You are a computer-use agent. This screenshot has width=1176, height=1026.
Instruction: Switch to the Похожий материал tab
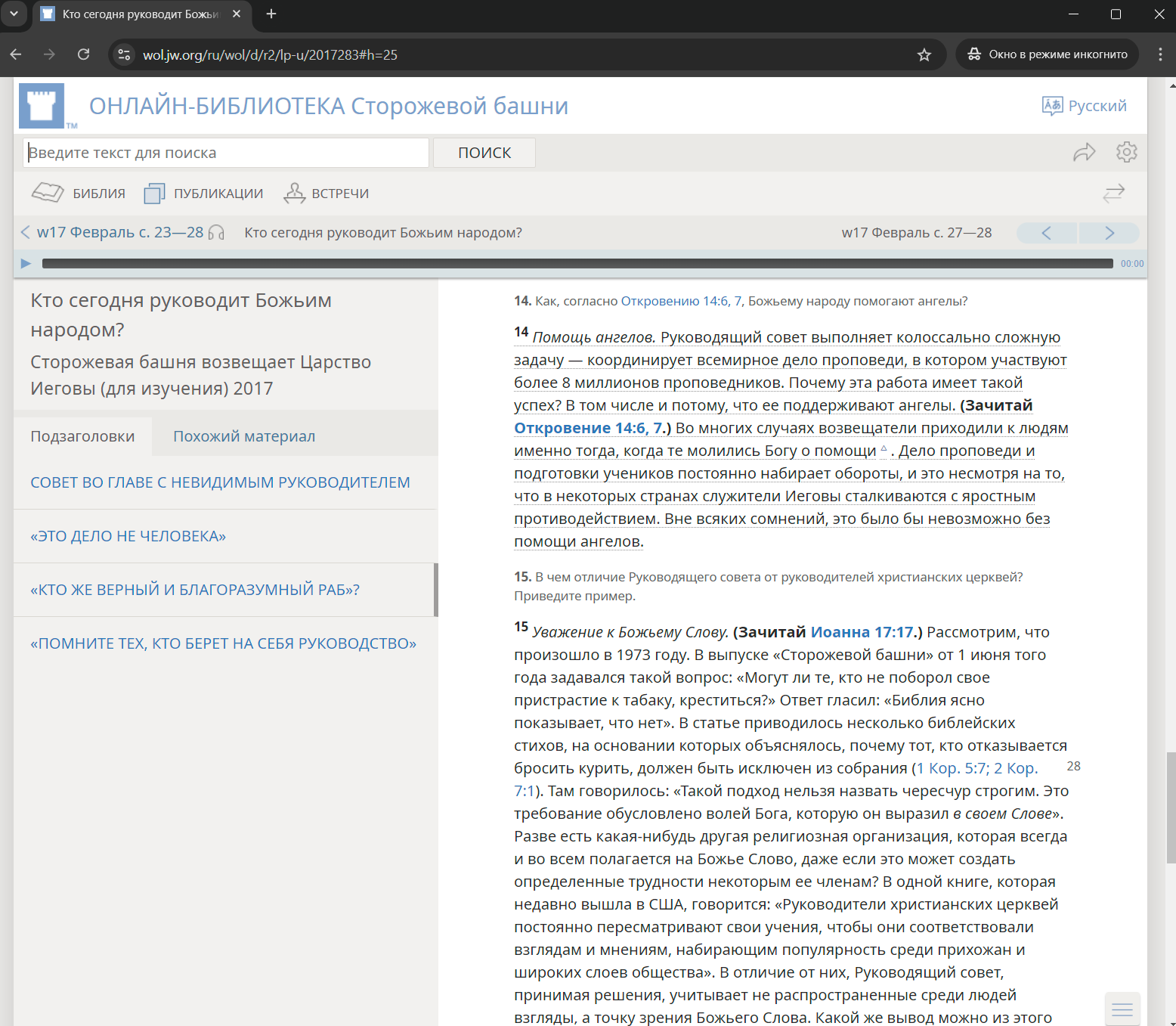click(244, 436)
